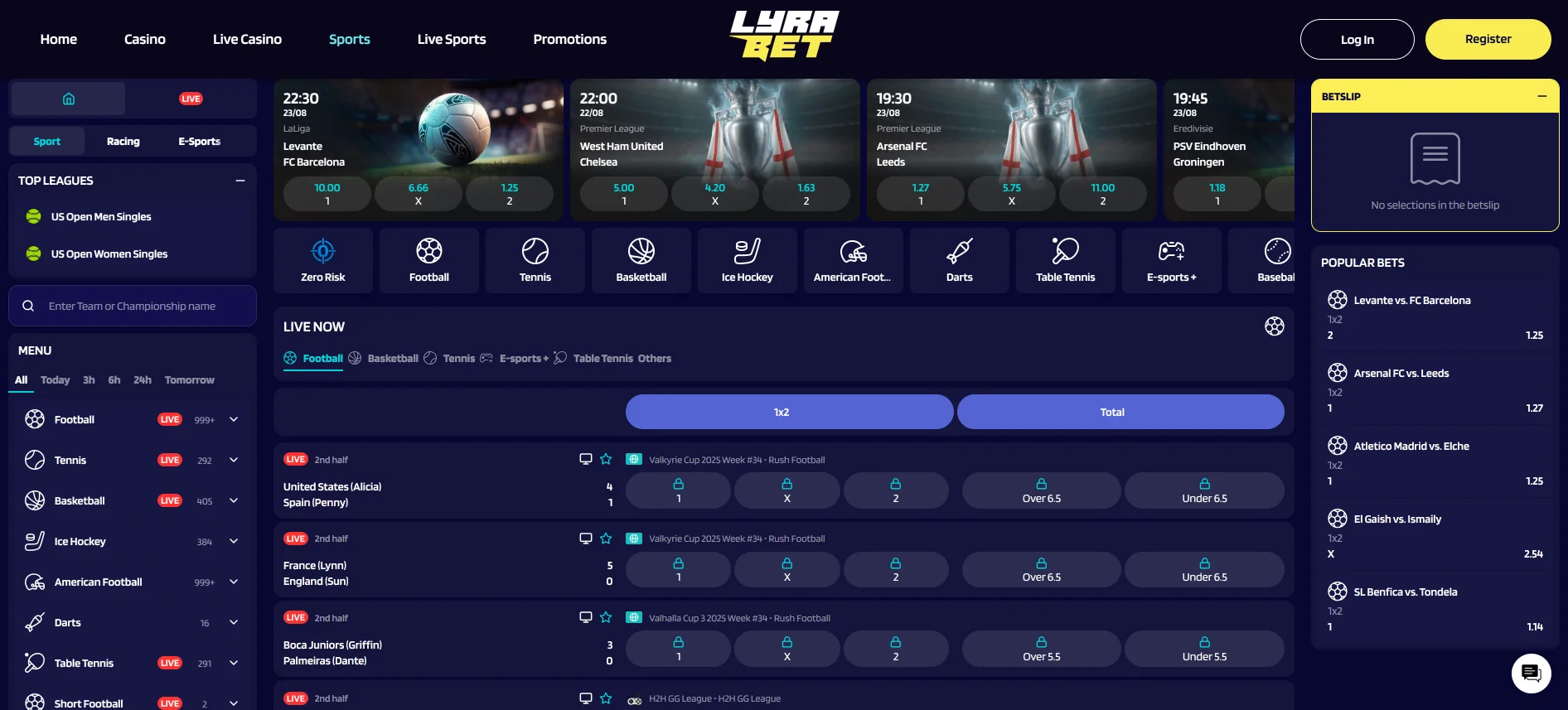Select popular bet El Gaish vs. Ismaily
The image size is (1568, 710).
pos(1435,535)
